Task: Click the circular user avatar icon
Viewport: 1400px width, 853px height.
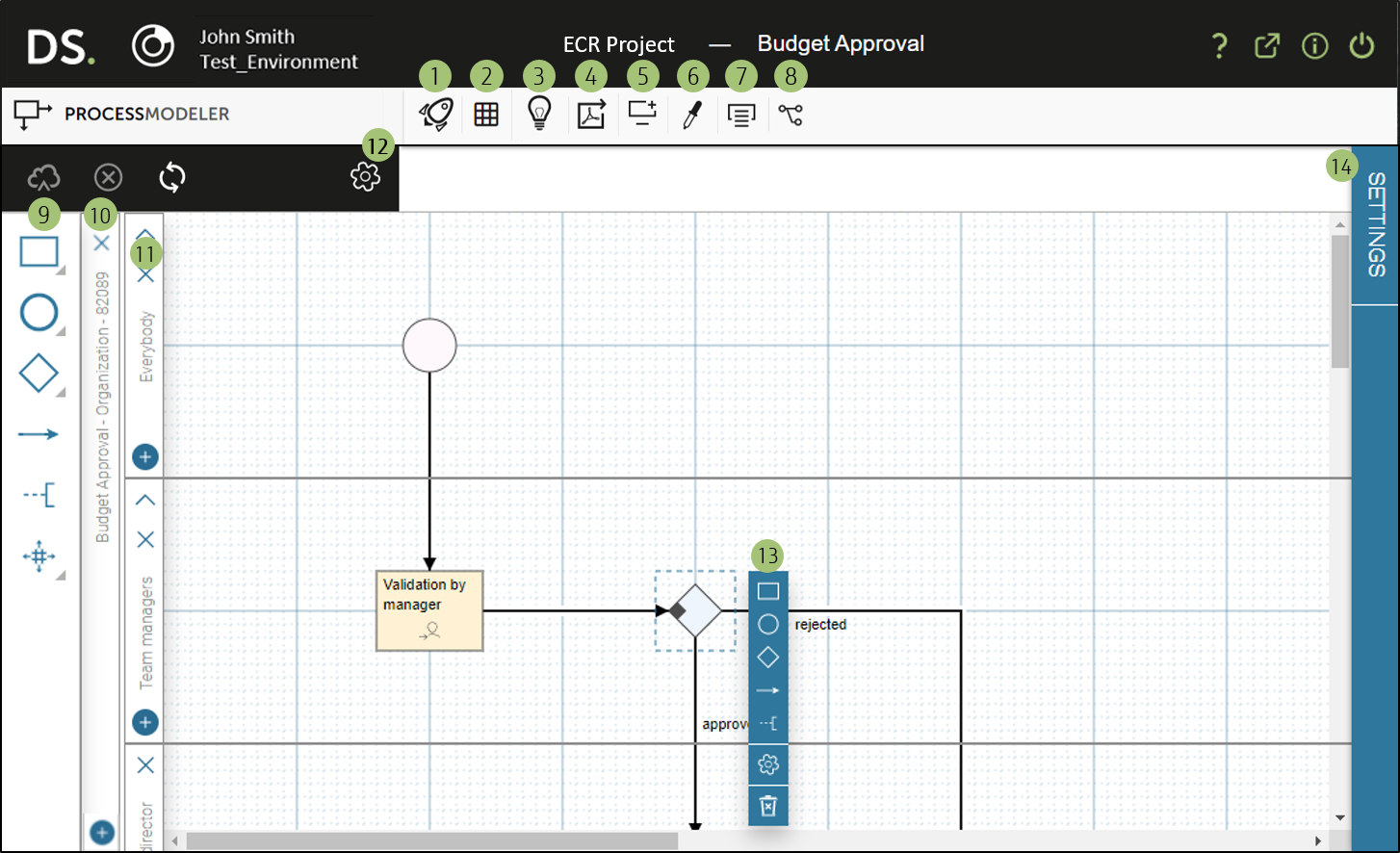Action: 153,45
